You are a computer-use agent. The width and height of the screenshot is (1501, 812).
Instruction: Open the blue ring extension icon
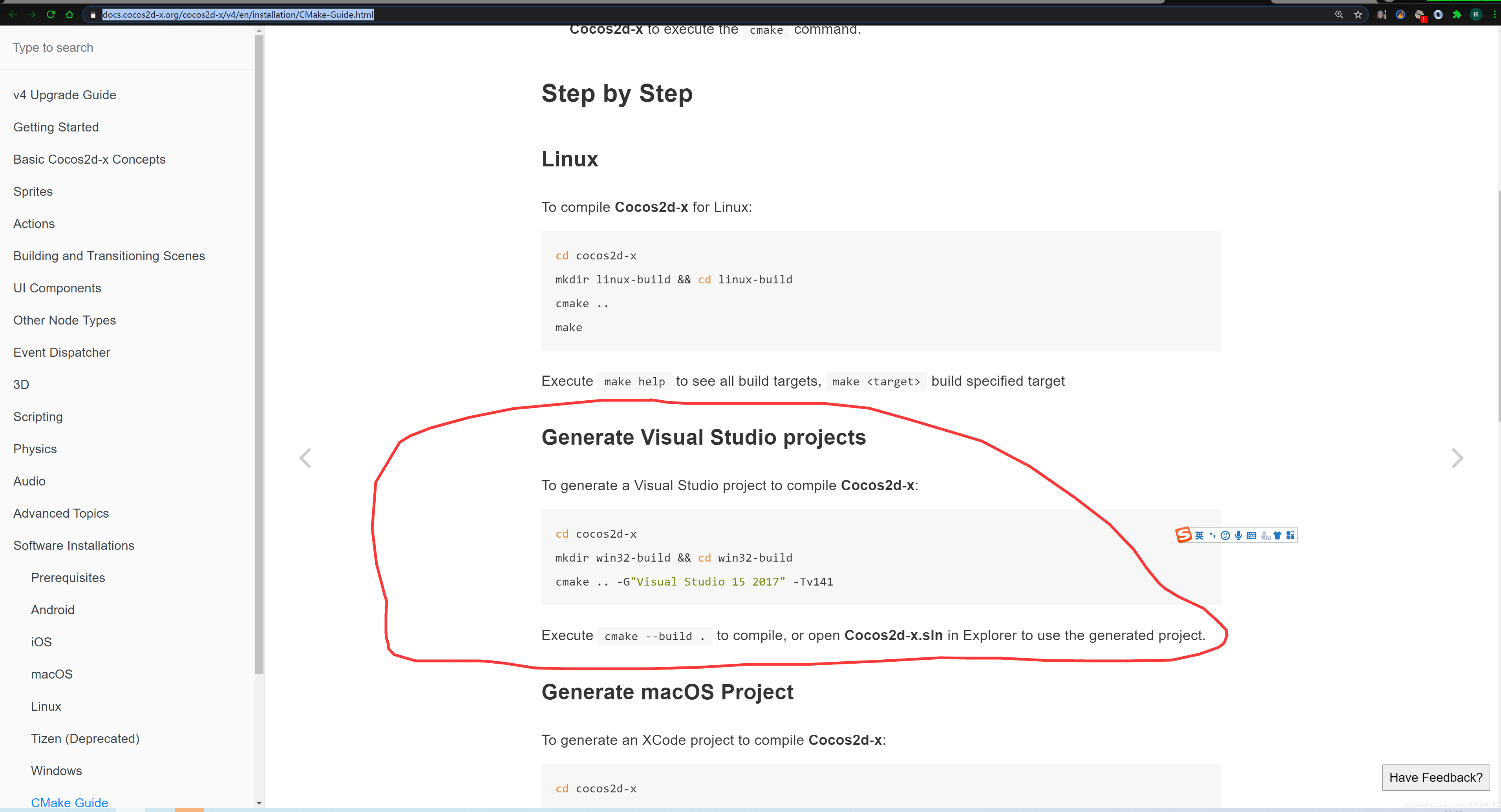1438,15
